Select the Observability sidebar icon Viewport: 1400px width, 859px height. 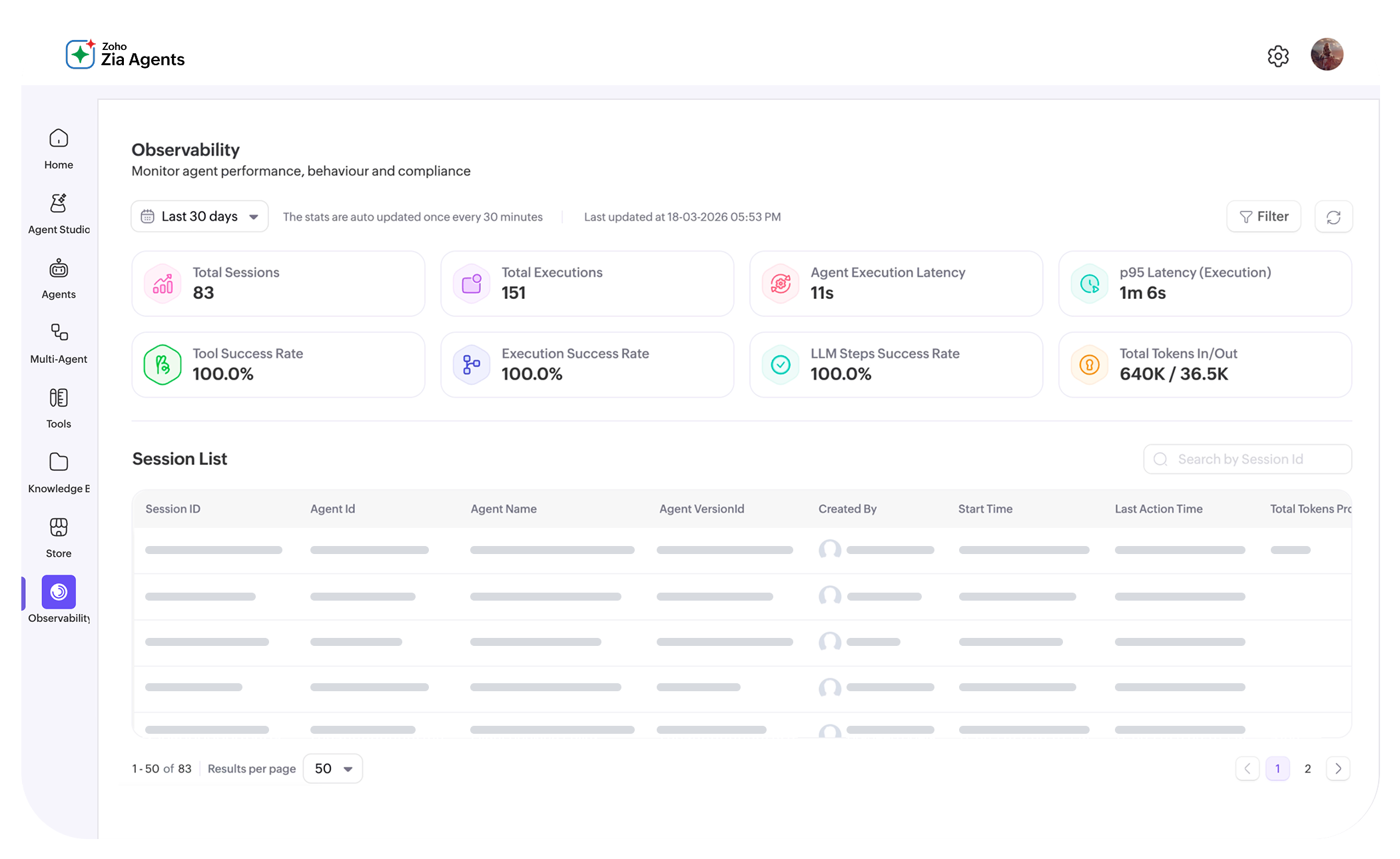point(58,591)
